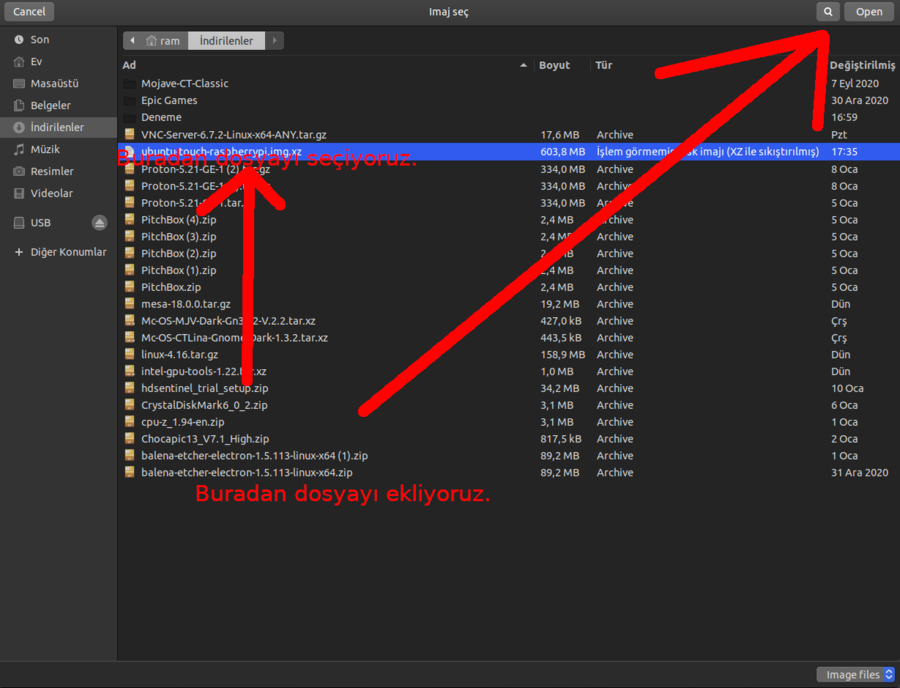Click the 31 Ara 2020 date cell

[x=859, y=473]
